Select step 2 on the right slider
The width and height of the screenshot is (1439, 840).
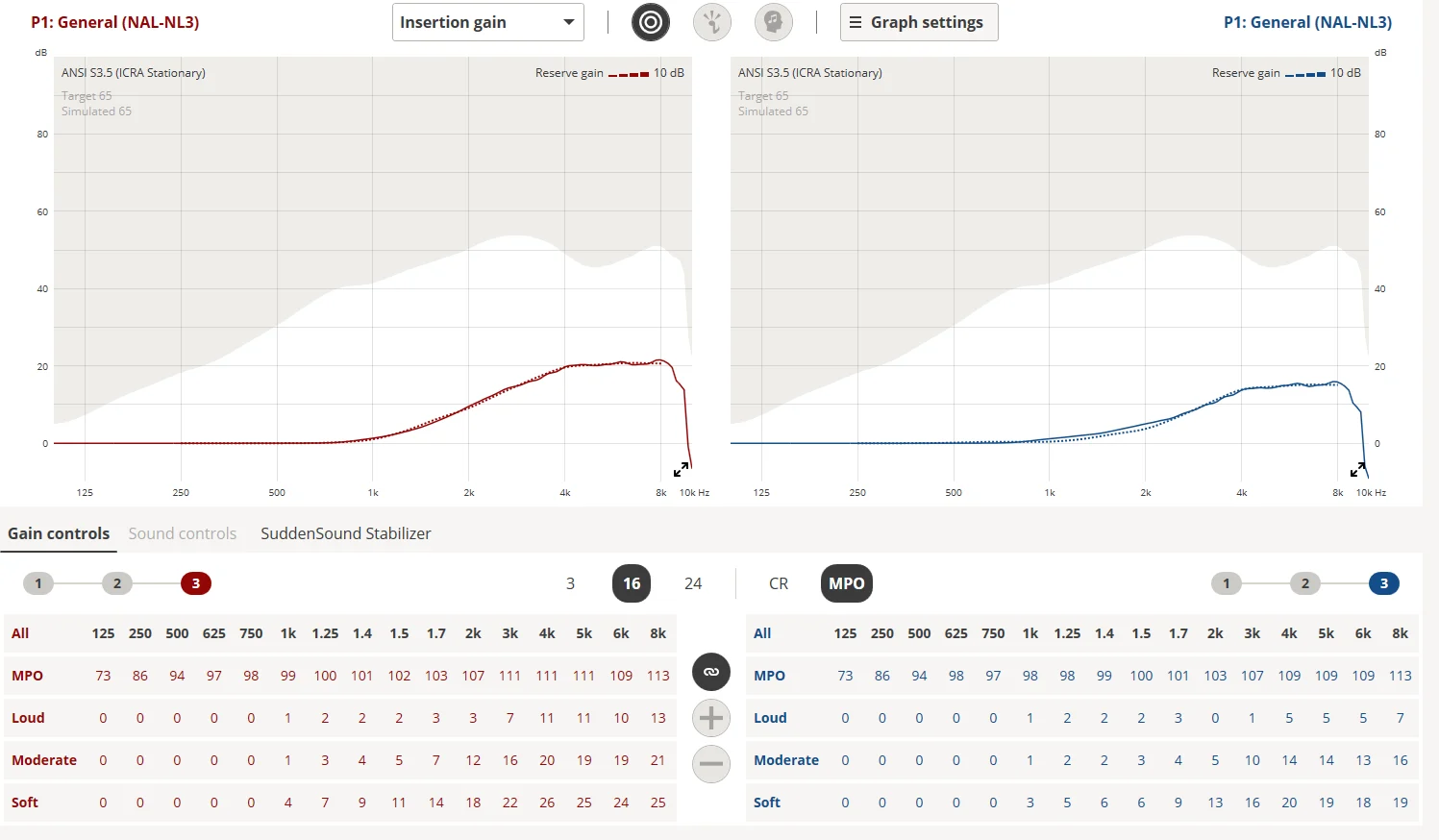(1305, 583)
